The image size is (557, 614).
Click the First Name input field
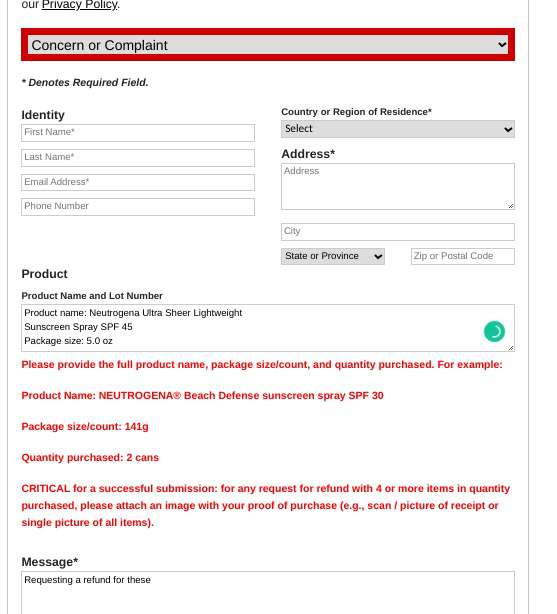tap(138, 133)
